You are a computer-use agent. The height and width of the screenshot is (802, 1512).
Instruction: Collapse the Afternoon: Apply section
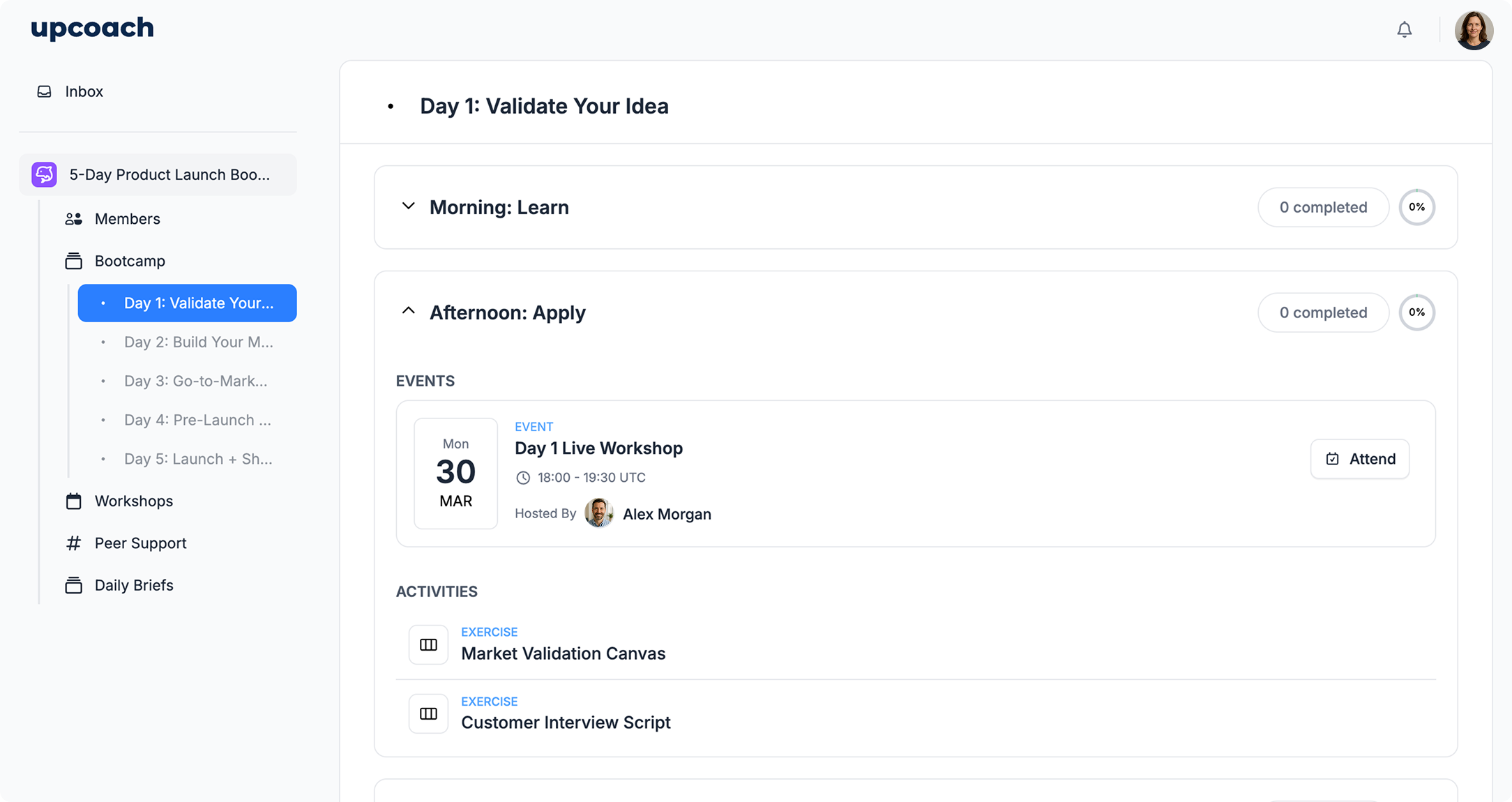point(408,311)
